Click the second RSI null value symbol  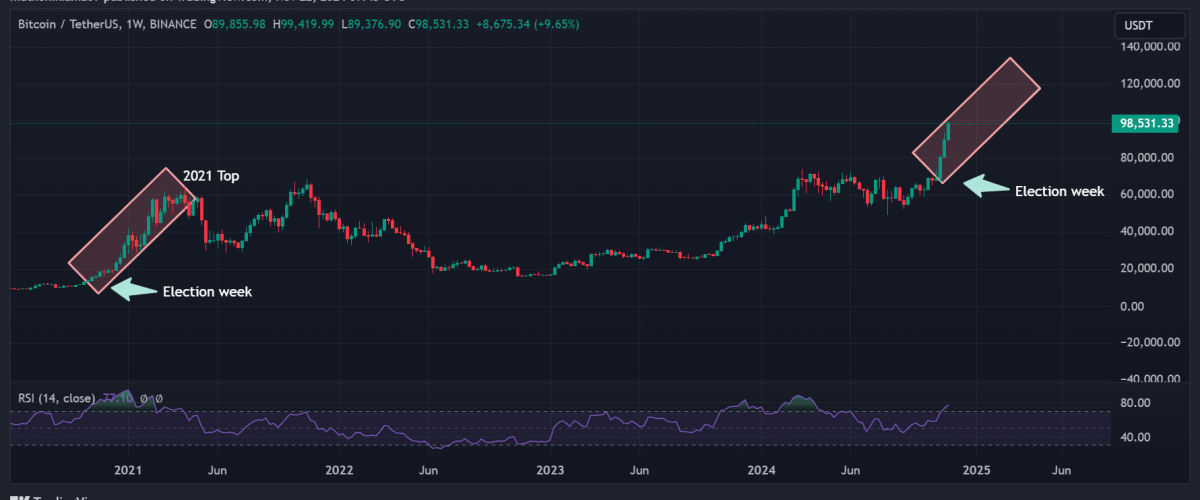158,398
